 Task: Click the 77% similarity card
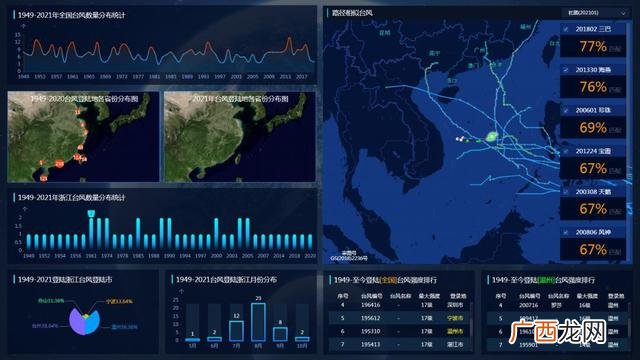coord(593,47)
